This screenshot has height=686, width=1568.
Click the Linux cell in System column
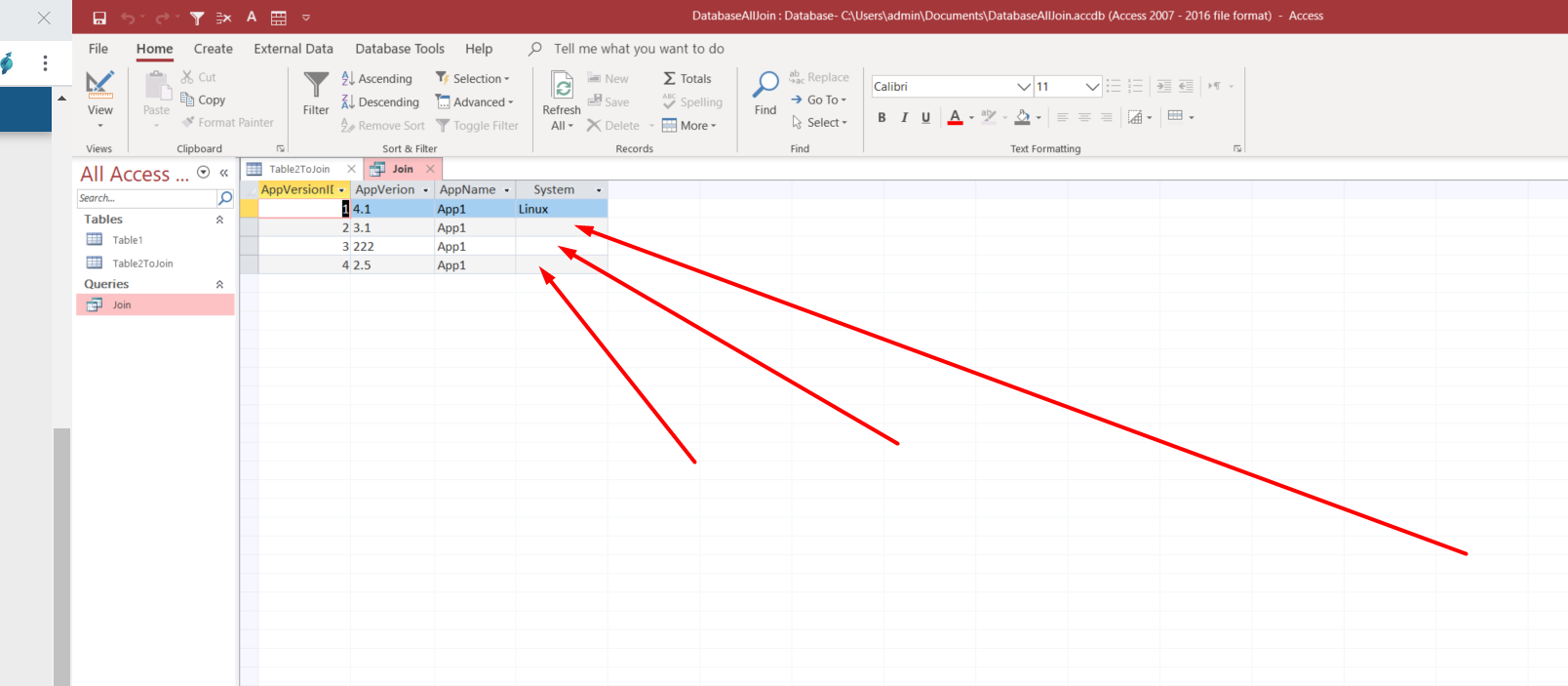pyautogui.click(x=562, y=209)
